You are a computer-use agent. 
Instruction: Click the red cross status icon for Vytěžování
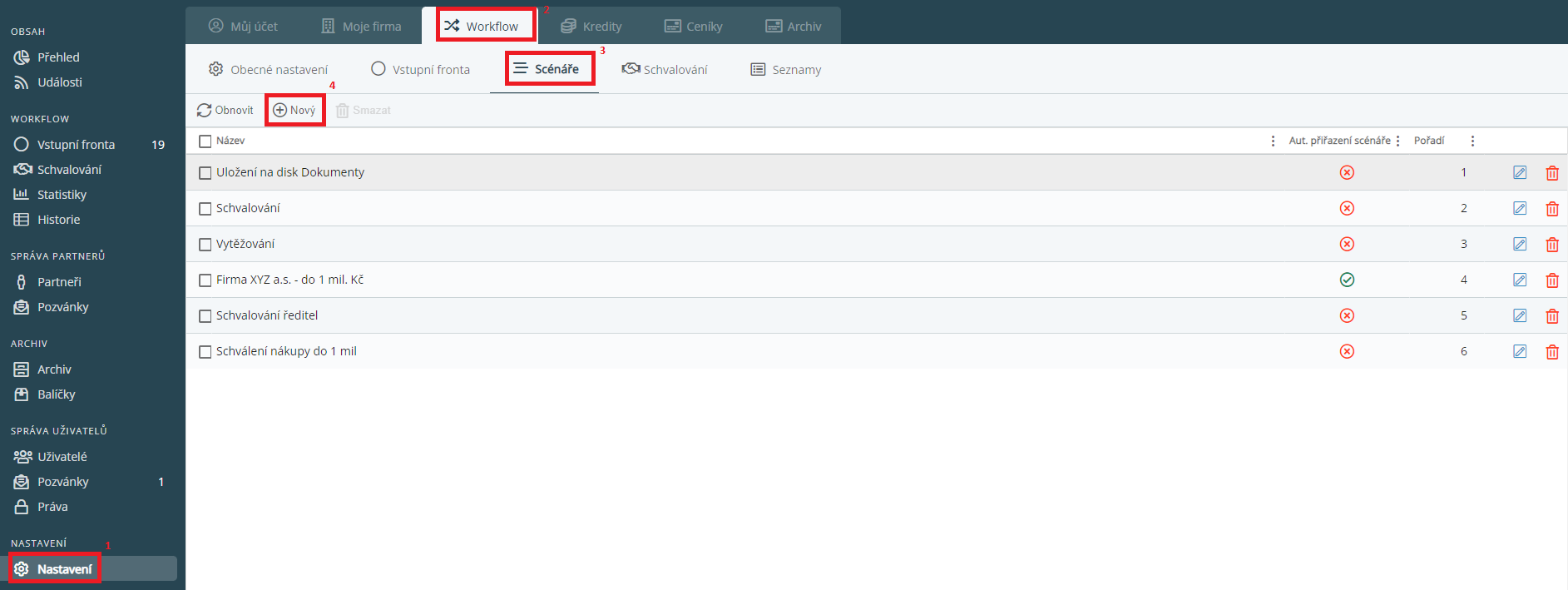(1347, 245)
